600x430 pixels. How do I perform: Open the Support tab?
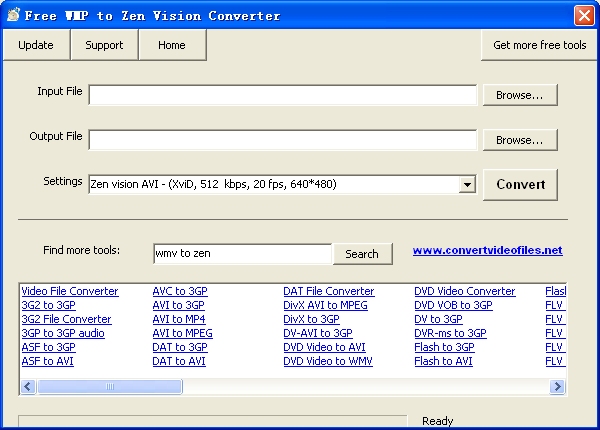pyautogui.click(x=104, y=45)
